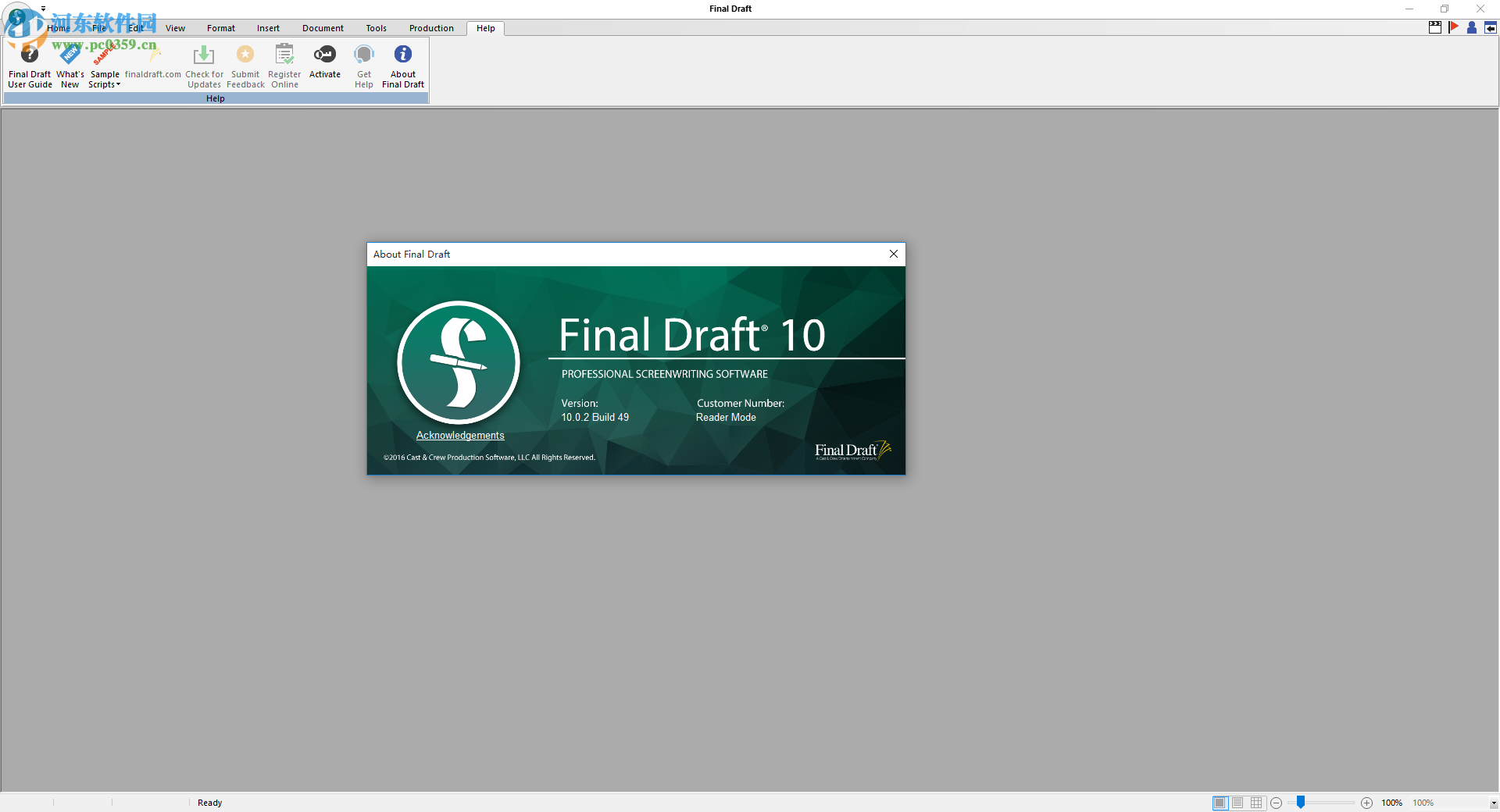Image resolution: width=1500 pixels, height=812 pixels.
Task: Click the zoom out minus button
Action: point(1277,803)
